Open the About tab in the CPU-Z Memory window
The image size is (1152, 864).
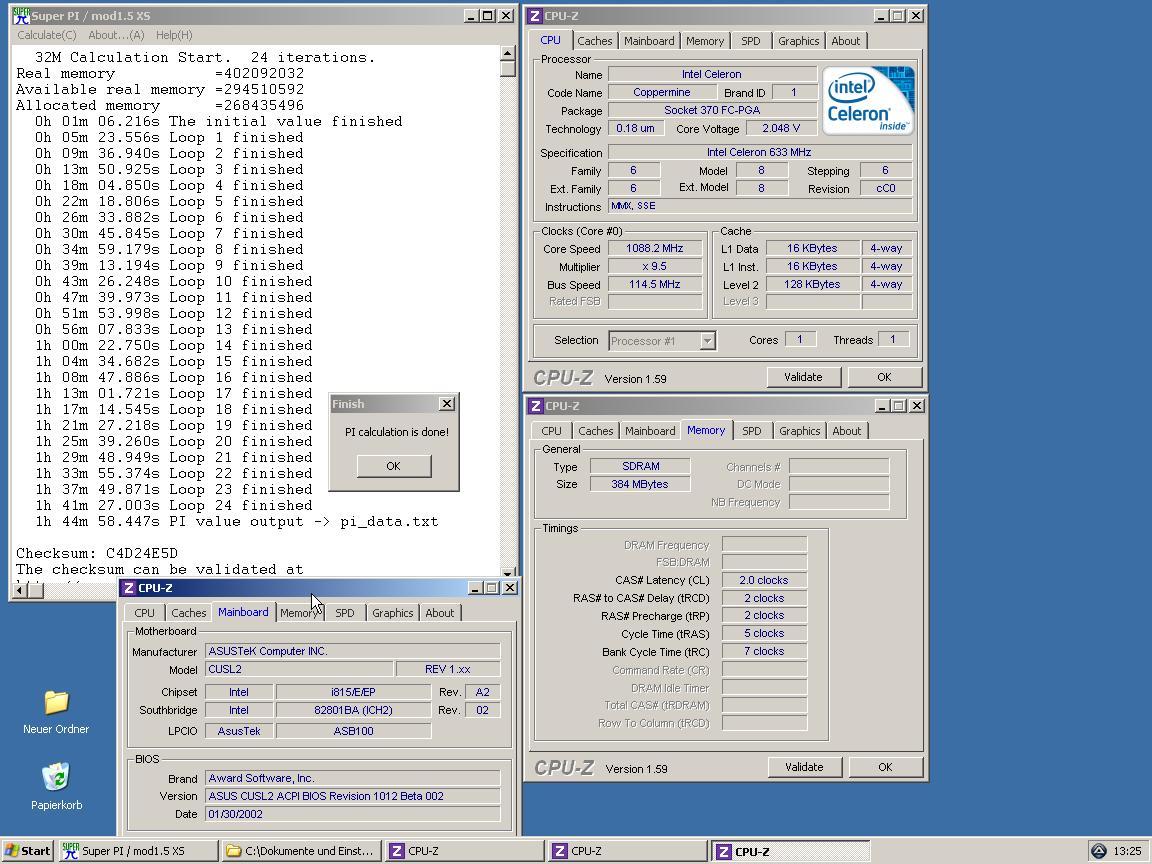coord(846,431)
